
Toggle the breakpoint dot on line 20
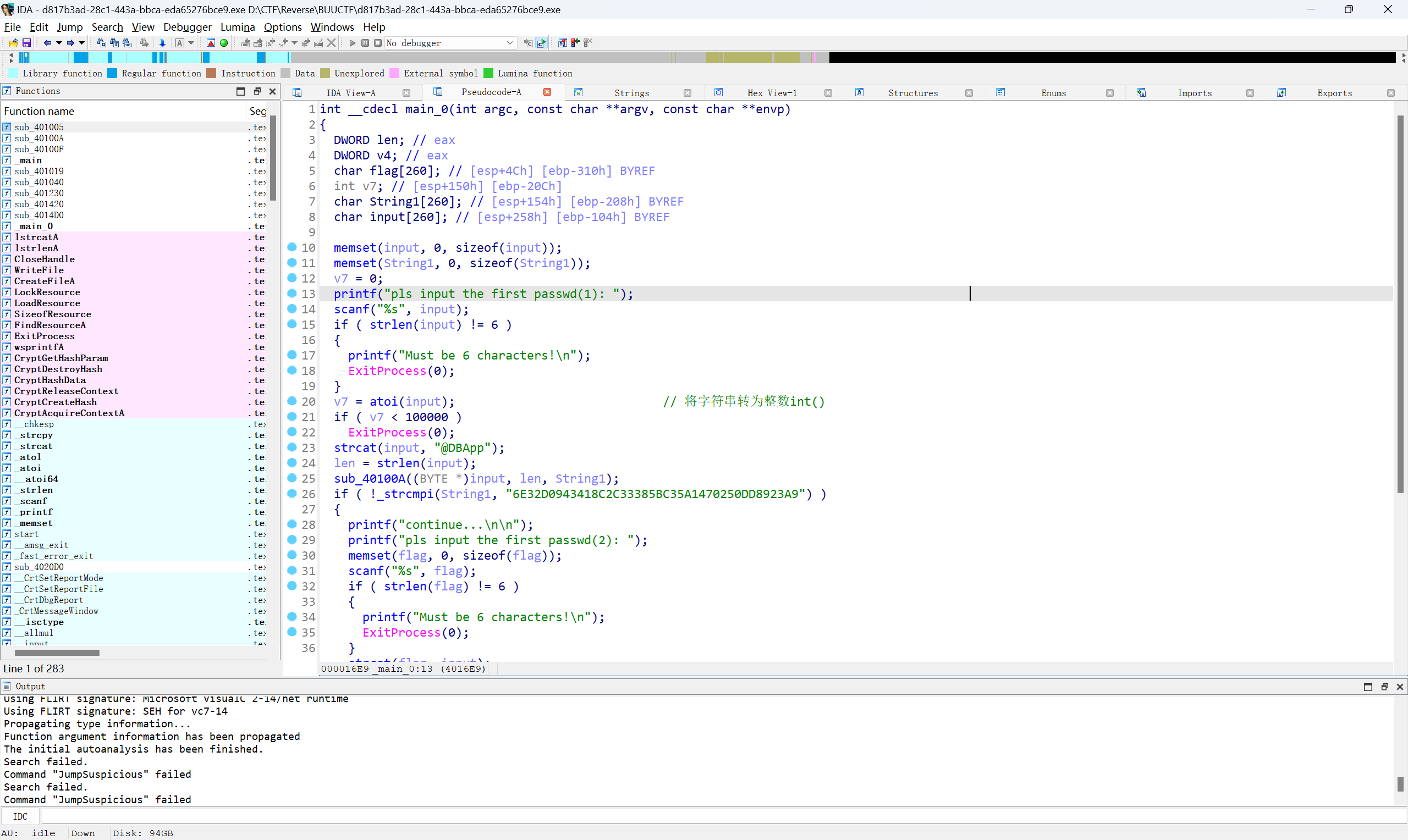pos(292,401)
